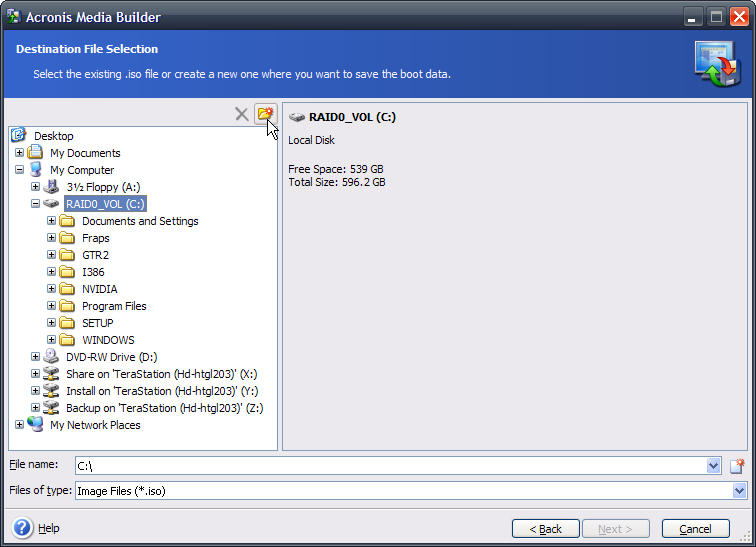Click the new file icon beside File name
The width and height of the screenshot is (756, 547).
click(x=737, y=466)
